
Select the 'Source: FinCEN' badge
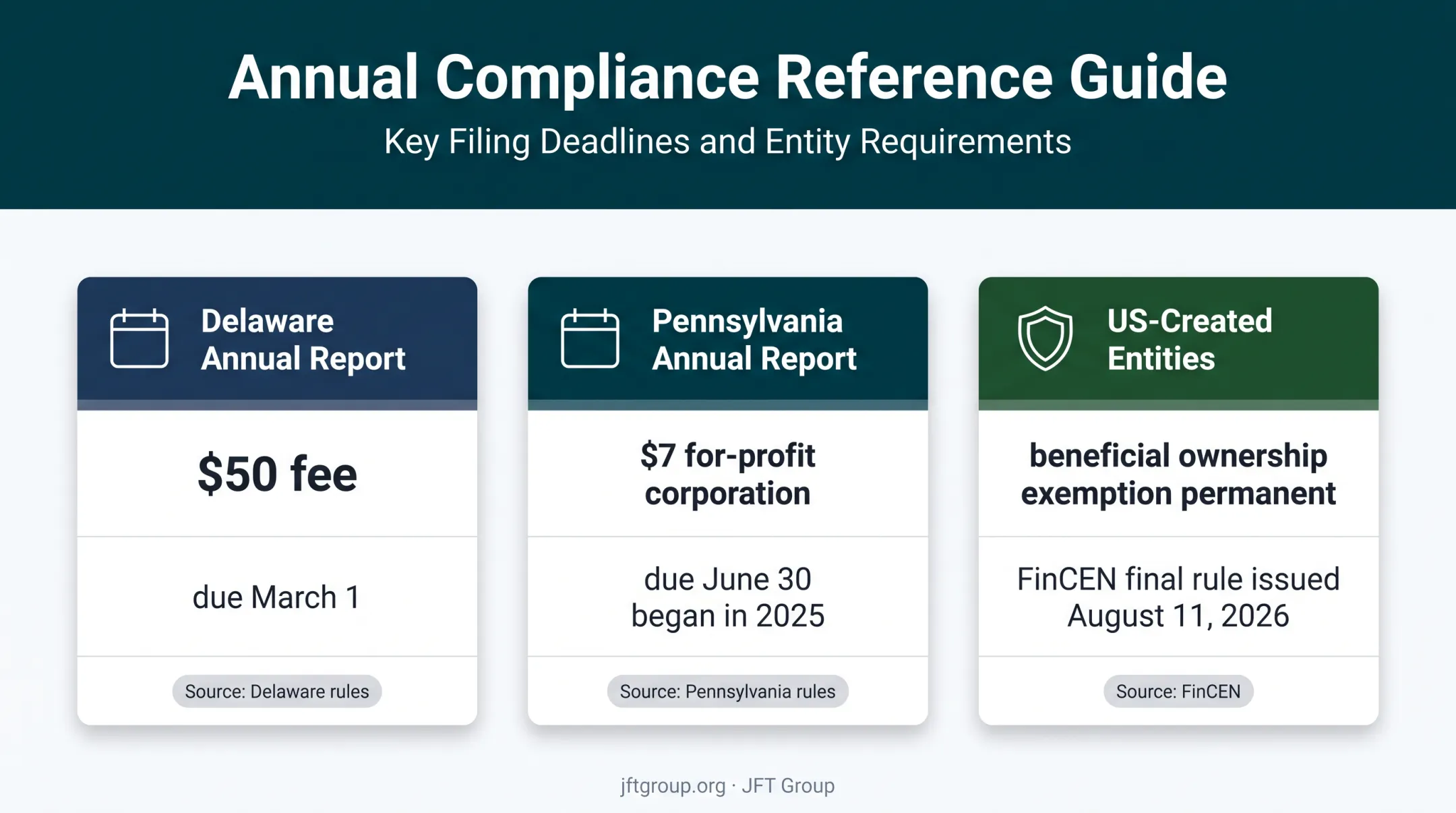1178,691
